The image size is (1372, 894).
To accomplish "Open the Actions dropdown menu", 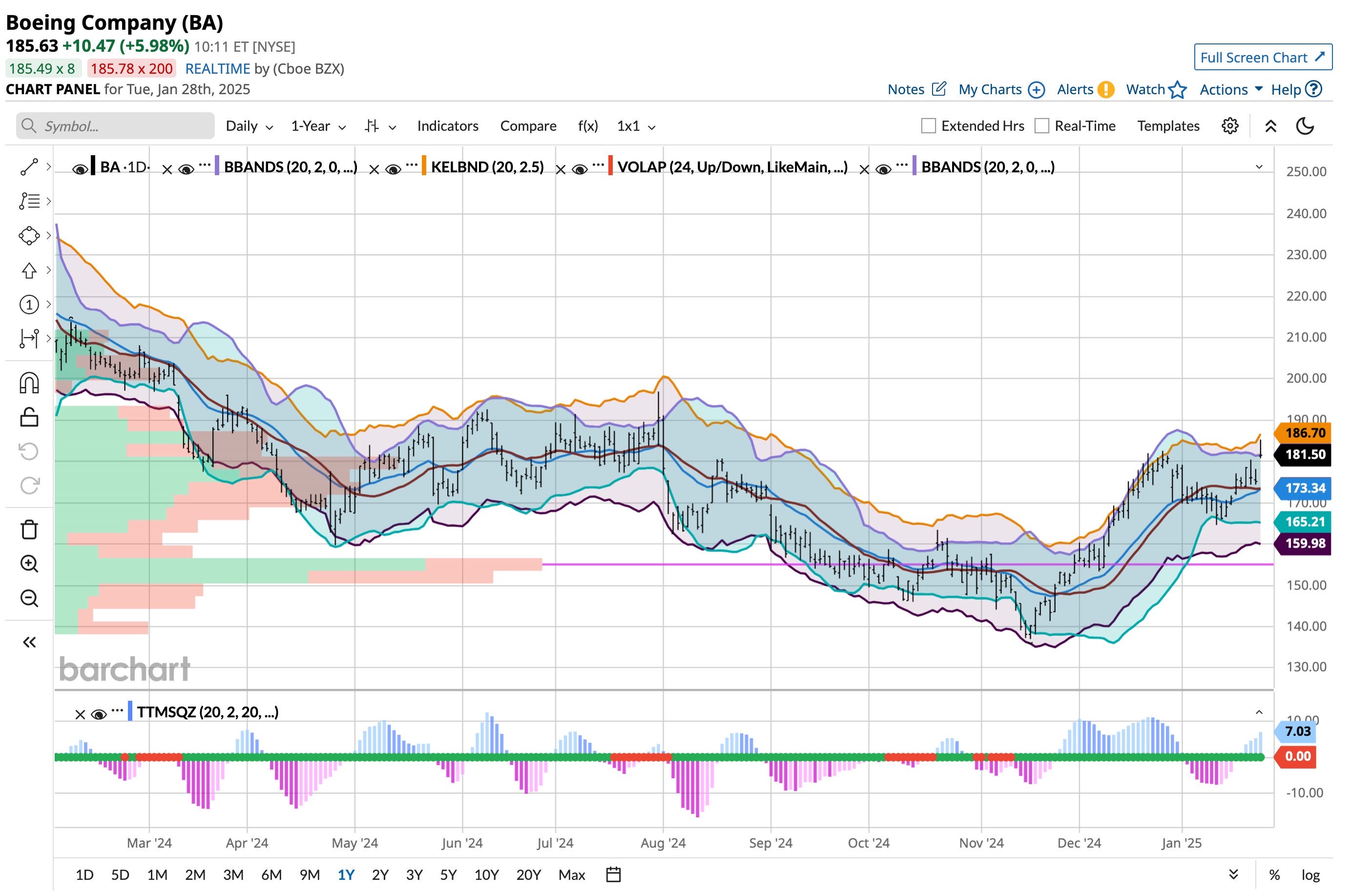I will coord(1231,90).
